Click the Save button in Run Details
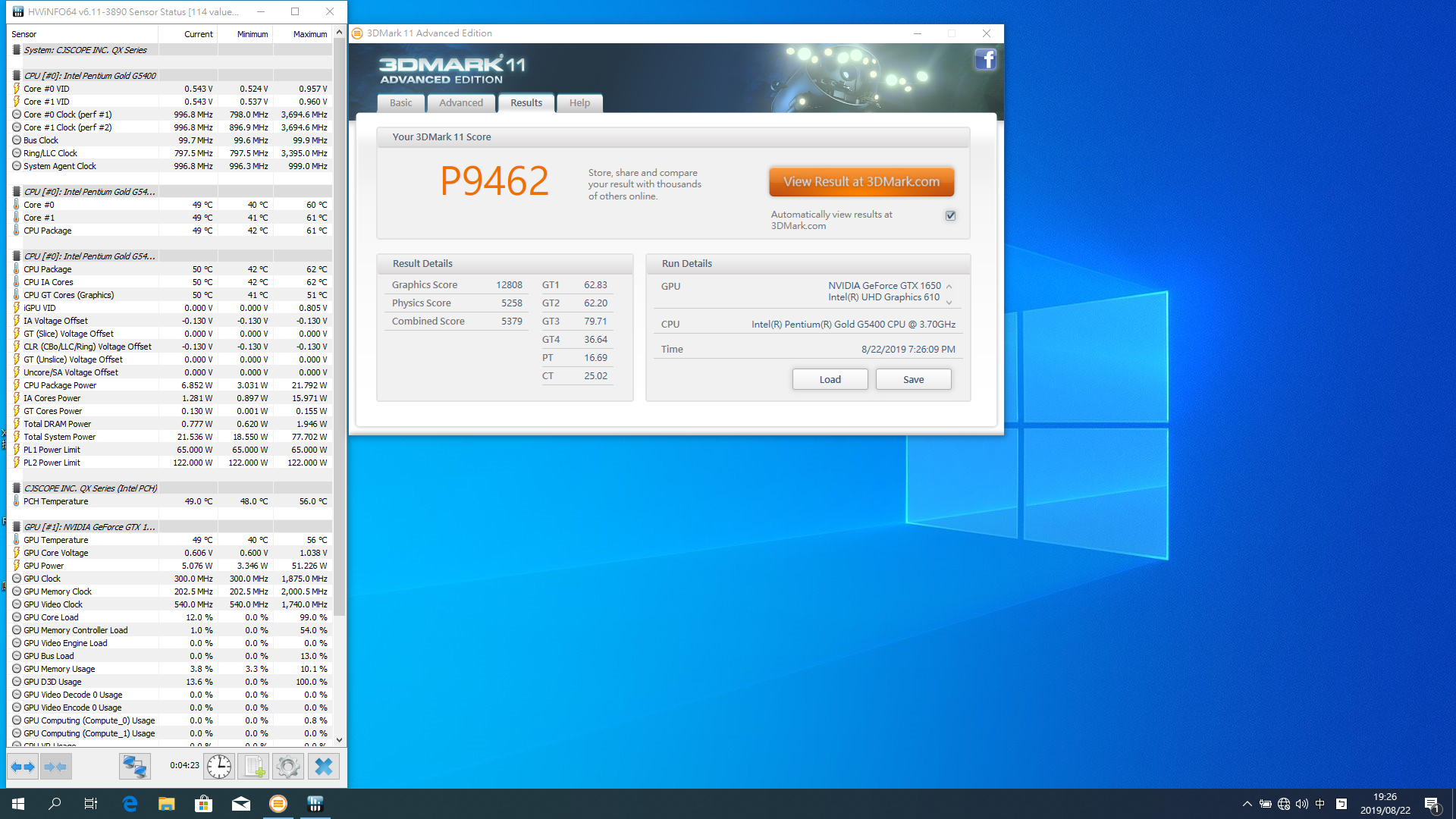The height and width of the screenshot is (819, 1456). tap(913, 379)
